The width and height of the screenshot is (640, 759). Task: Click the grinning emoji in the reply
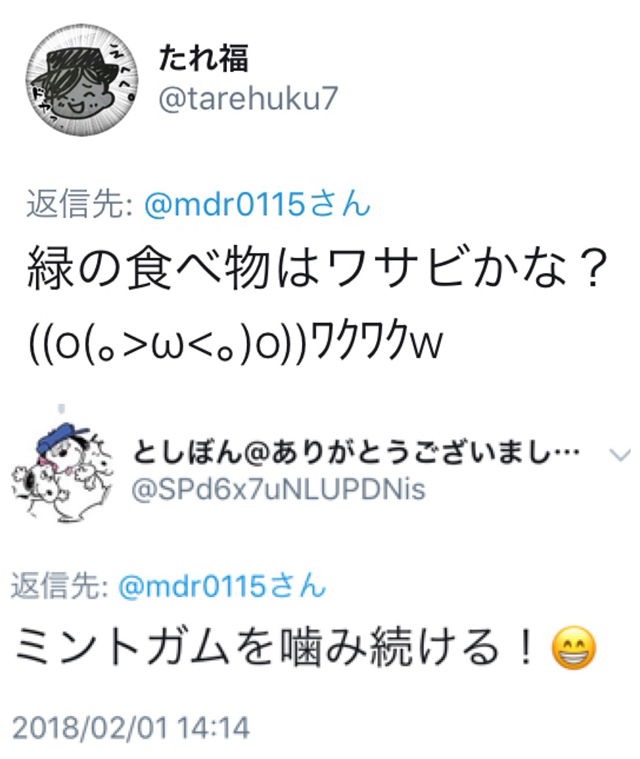[x=574, y=649]
